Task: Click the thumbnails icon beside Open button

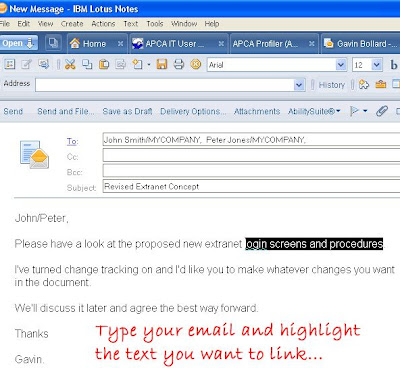Action: click(53, 43)
